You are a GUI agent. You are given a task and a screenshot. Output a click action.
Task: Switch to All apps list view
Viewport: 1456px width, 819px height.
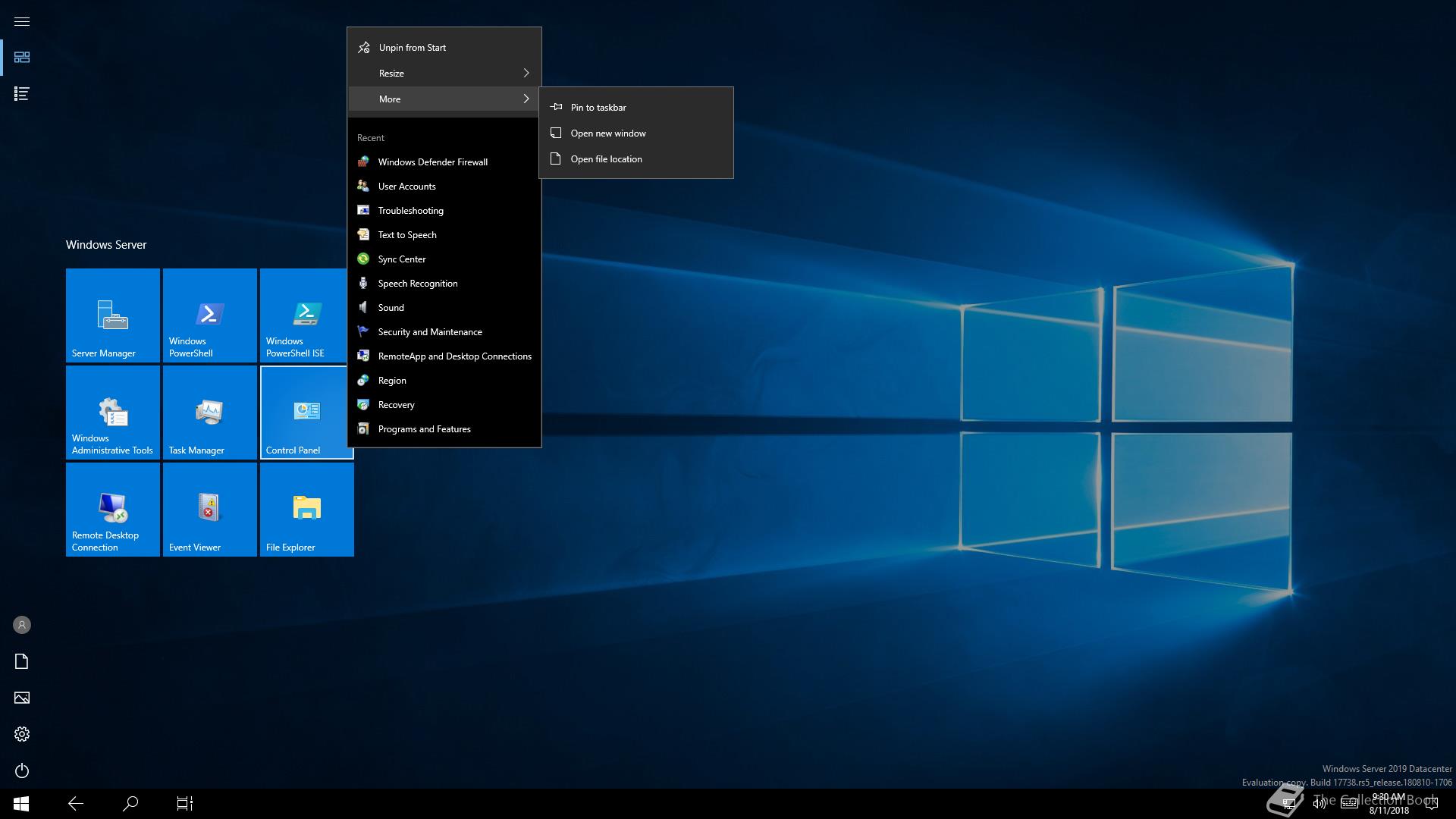(22, 94)
